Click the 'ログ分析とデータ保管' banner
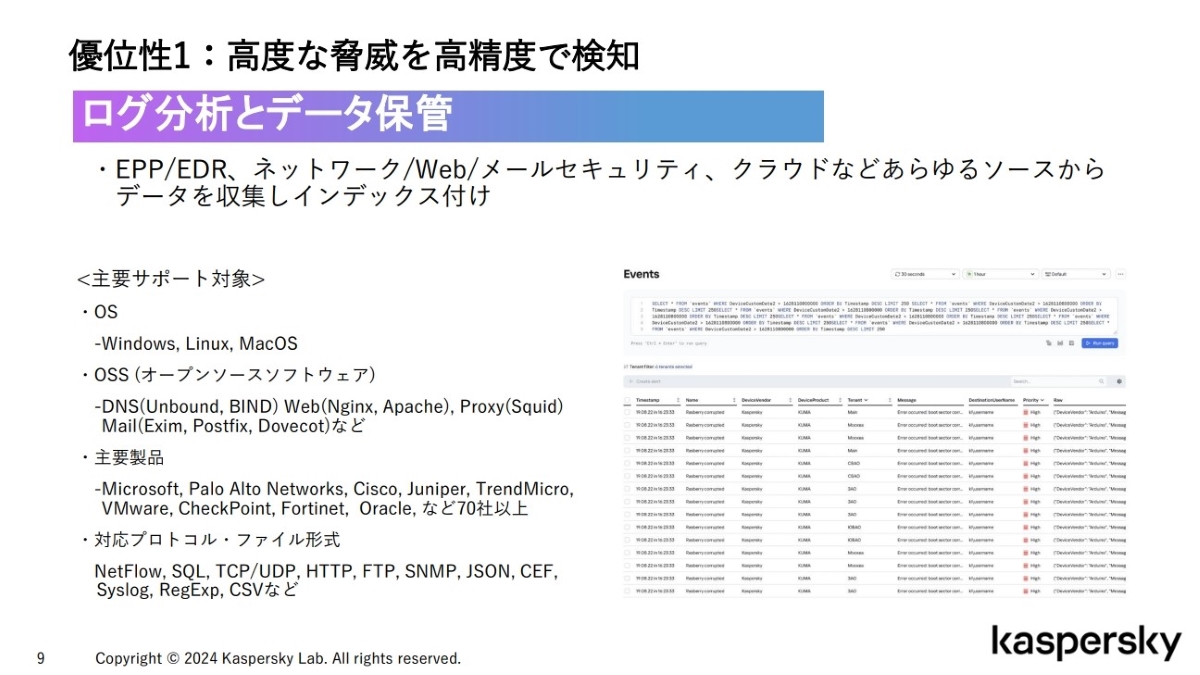 (x=448, y=116)
